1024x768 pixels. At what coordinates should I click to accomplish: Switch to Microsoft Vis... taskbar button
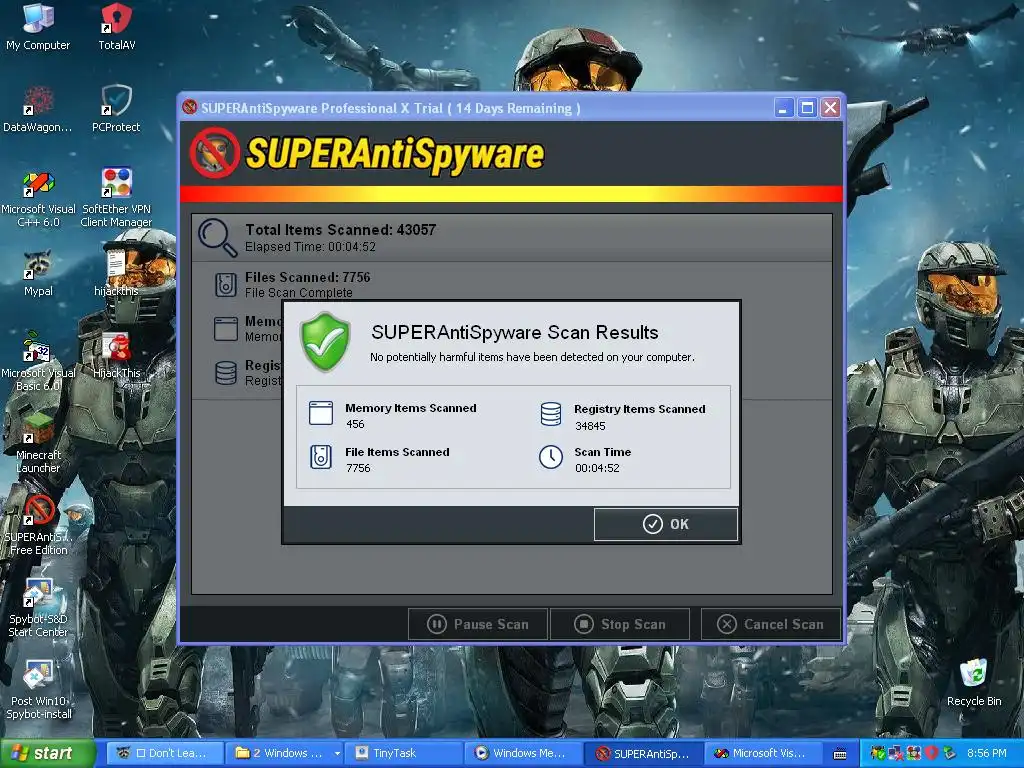tap(761, 753)
